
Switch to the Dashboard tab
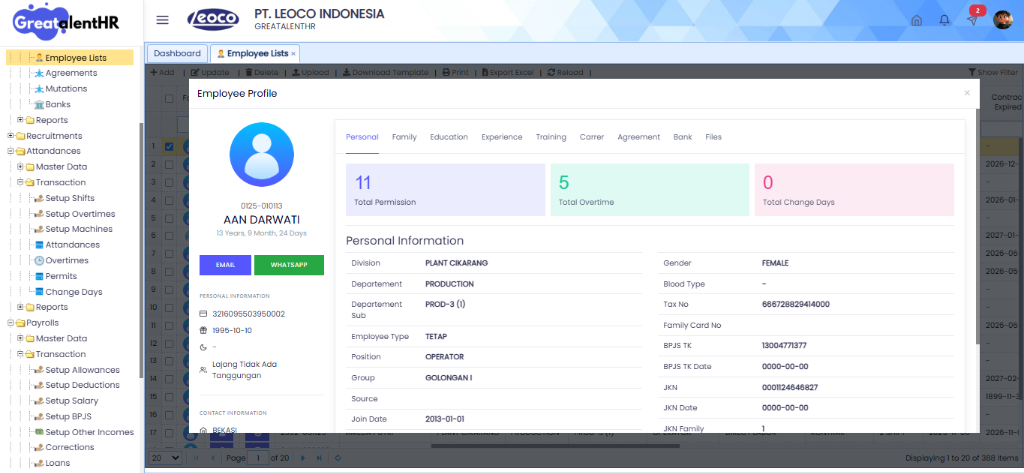pos(178,54)
